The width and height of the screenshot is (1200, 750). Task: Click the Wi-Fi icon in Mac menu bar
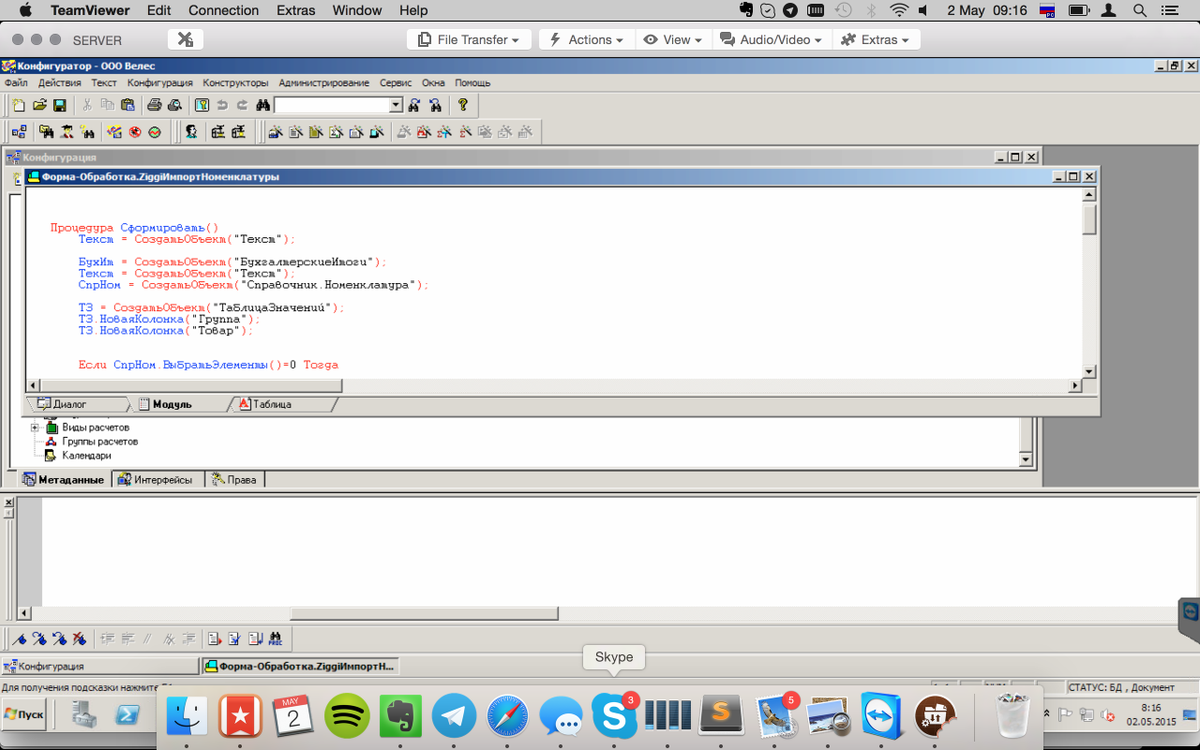pyautogui.click(x=899, y=11)
